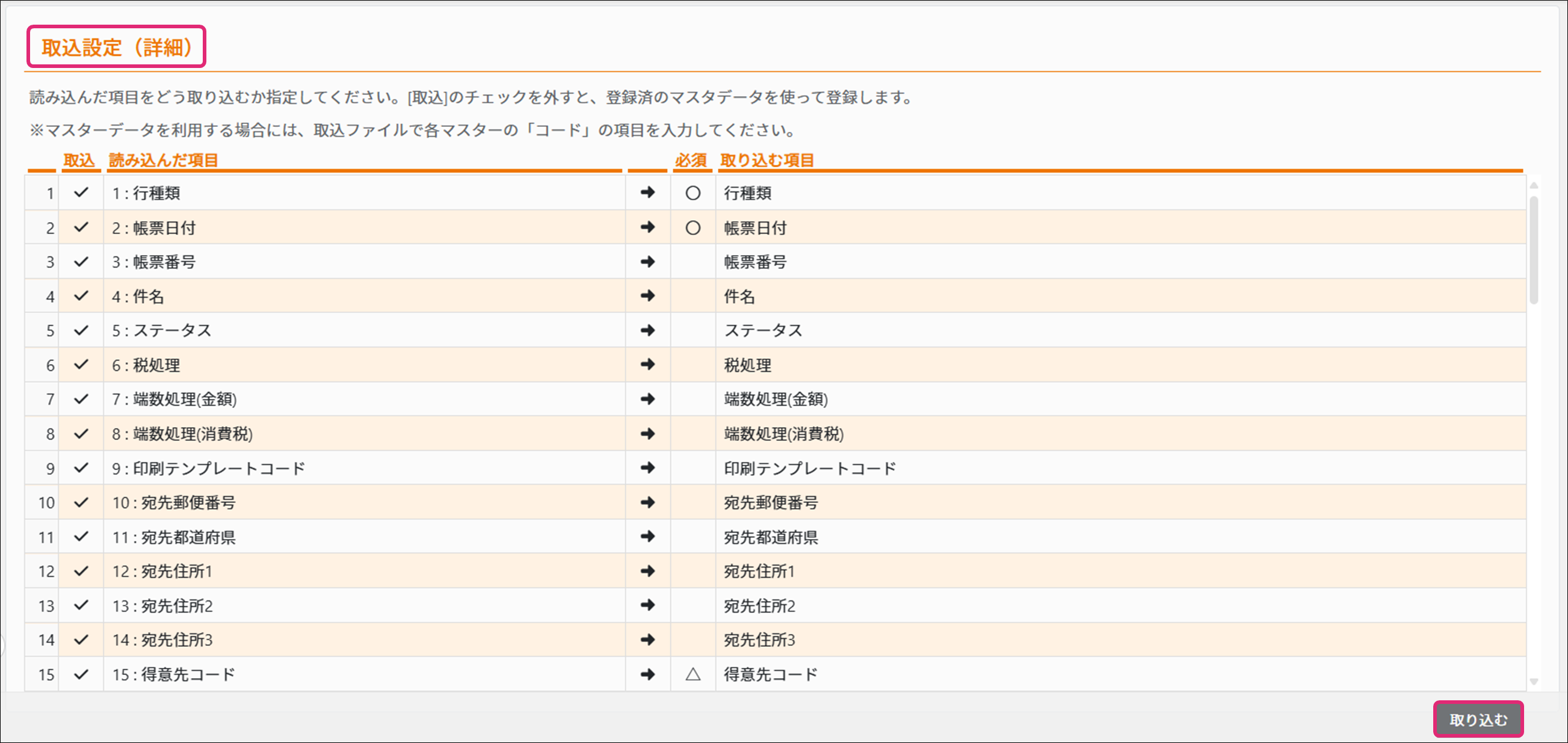Click the required circle mark for 帳票日付
The width and height of the screenshot is (1568, 743).
pyautogui.click(x=693, y=228)
